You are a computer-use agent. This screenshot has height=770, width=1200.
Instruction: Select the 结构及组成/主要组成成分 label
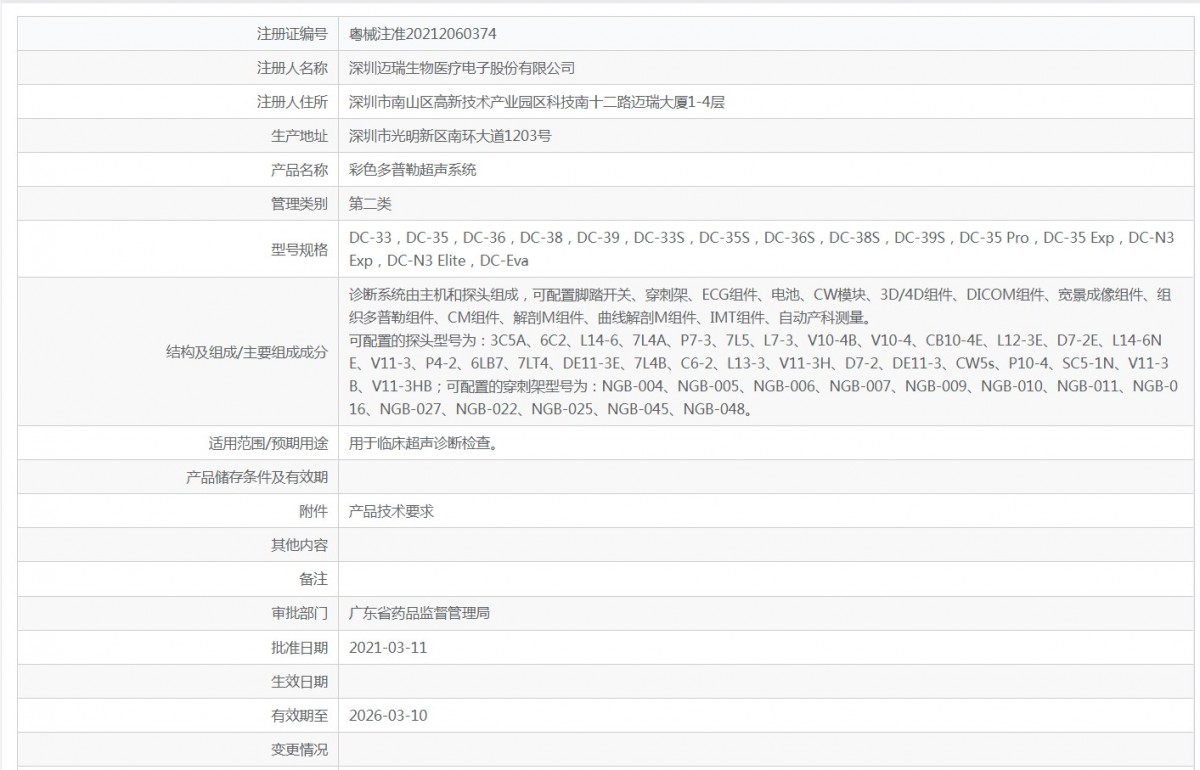tap(247, 352)
